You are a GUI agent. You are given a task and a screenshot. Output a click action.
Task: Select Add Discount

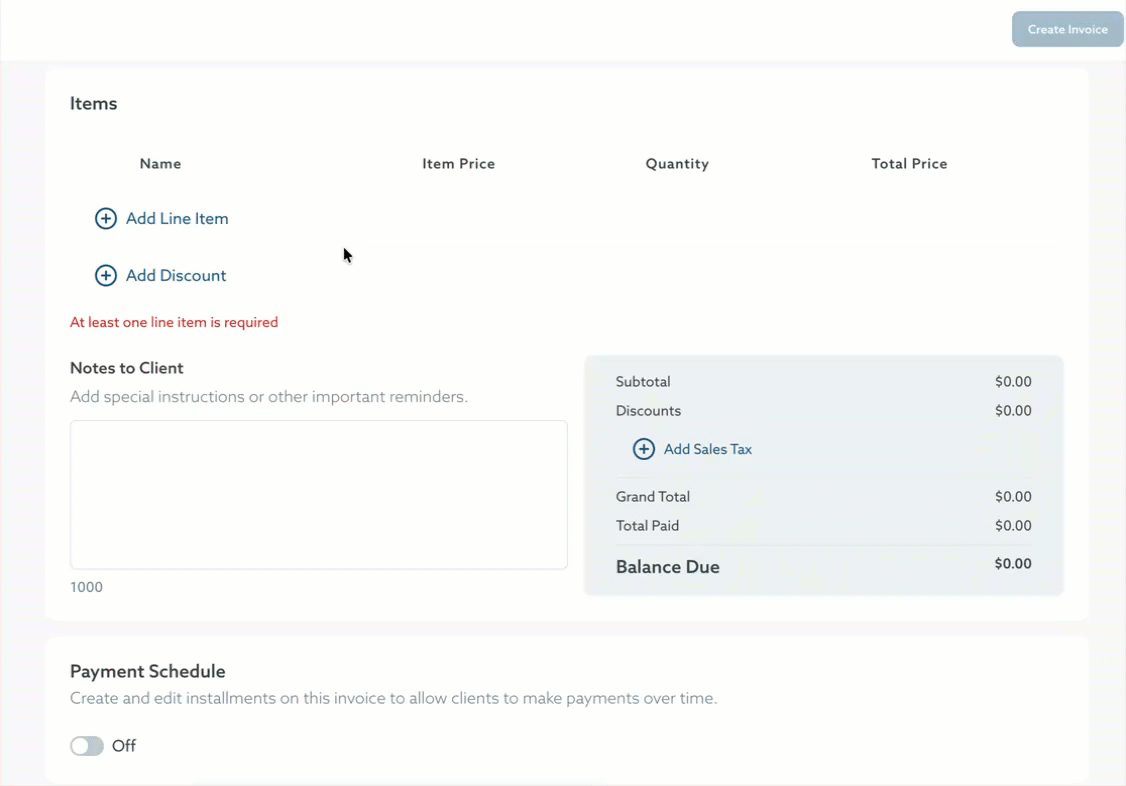[x=173, y=275]
